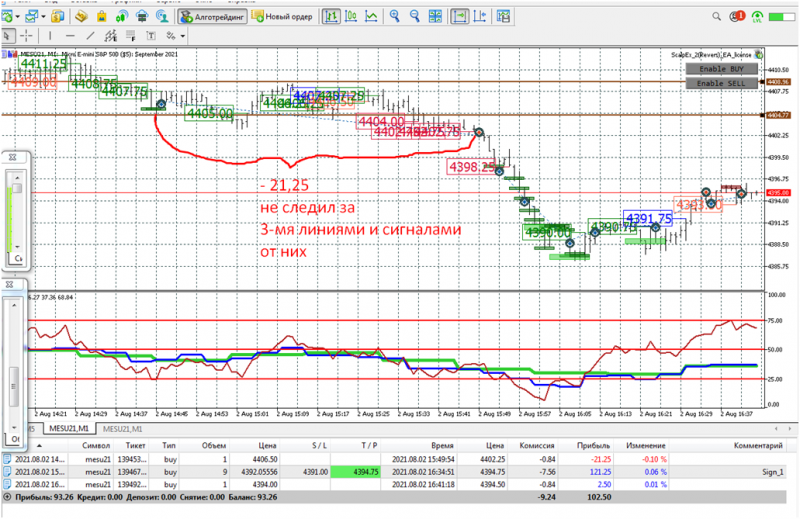Click the percent-sign objects icon

pyautogui.click(x=171, y=36)
